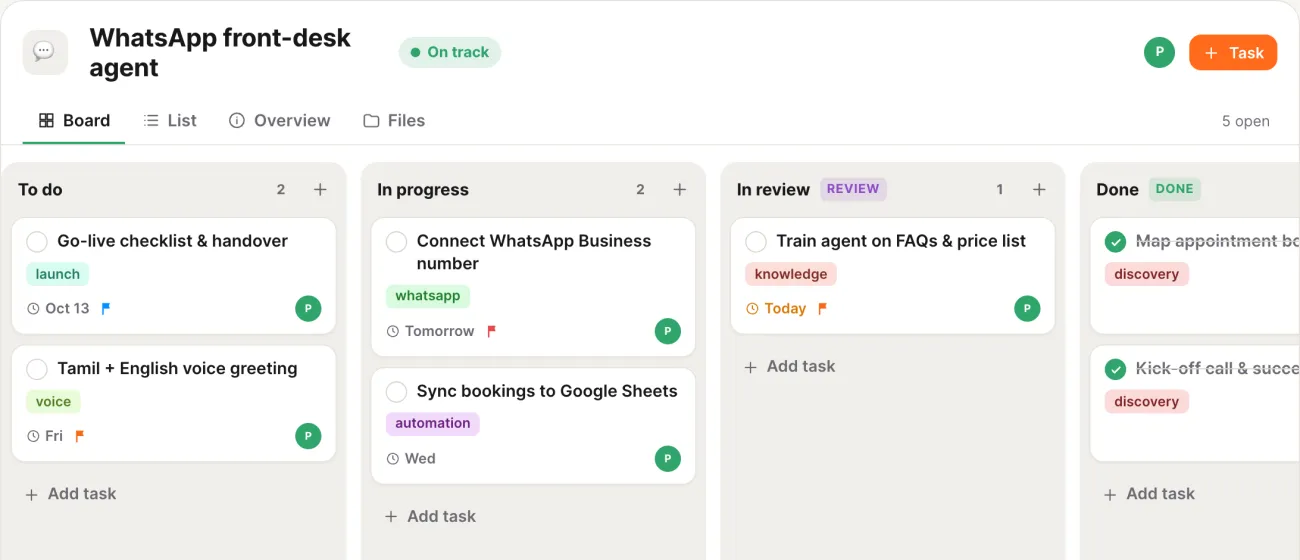
Task: Click Add task under In review
Action: [790, 367]
